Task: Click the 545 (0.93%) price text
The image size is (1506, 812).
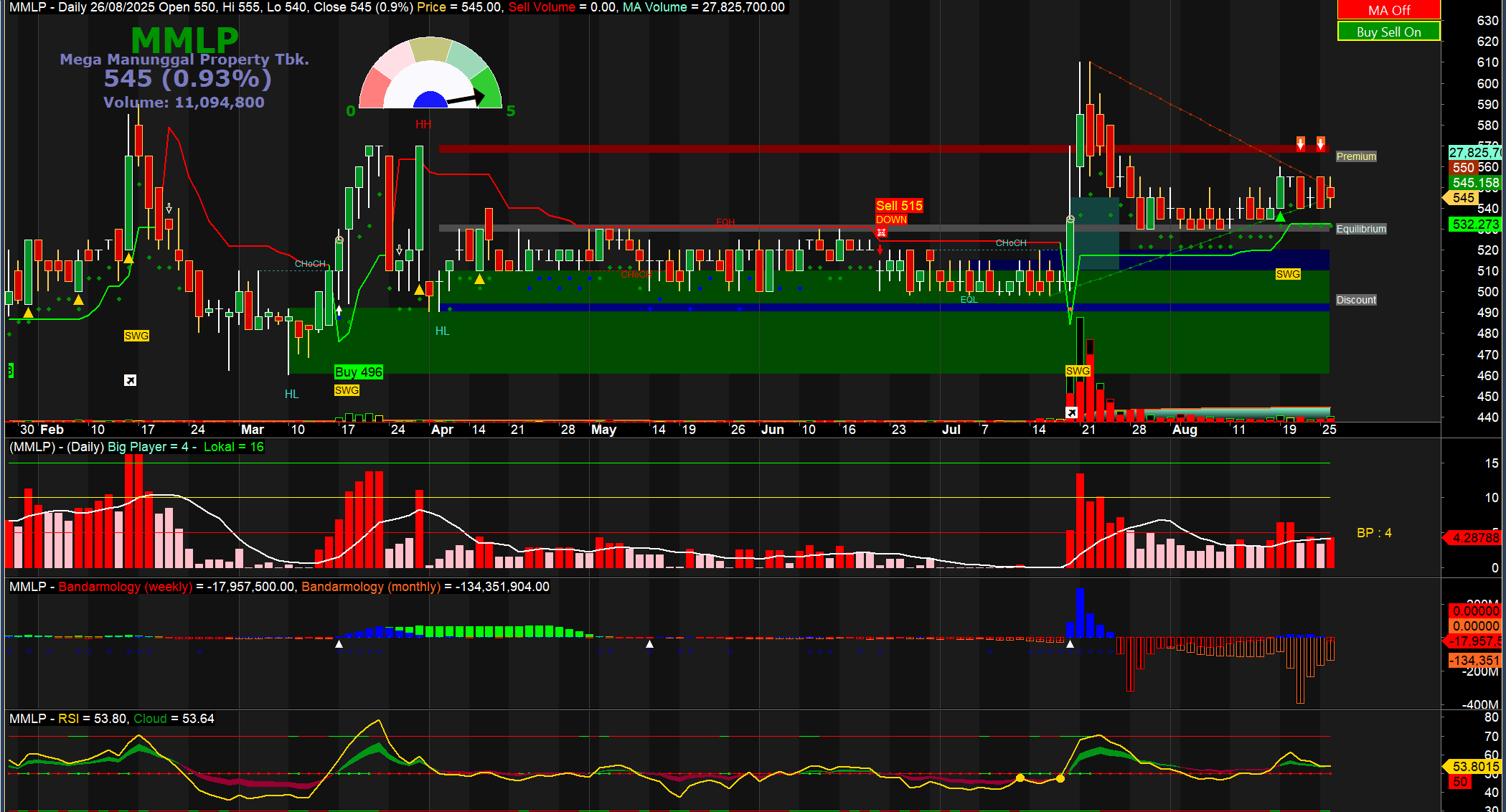Action: point(188,79)
